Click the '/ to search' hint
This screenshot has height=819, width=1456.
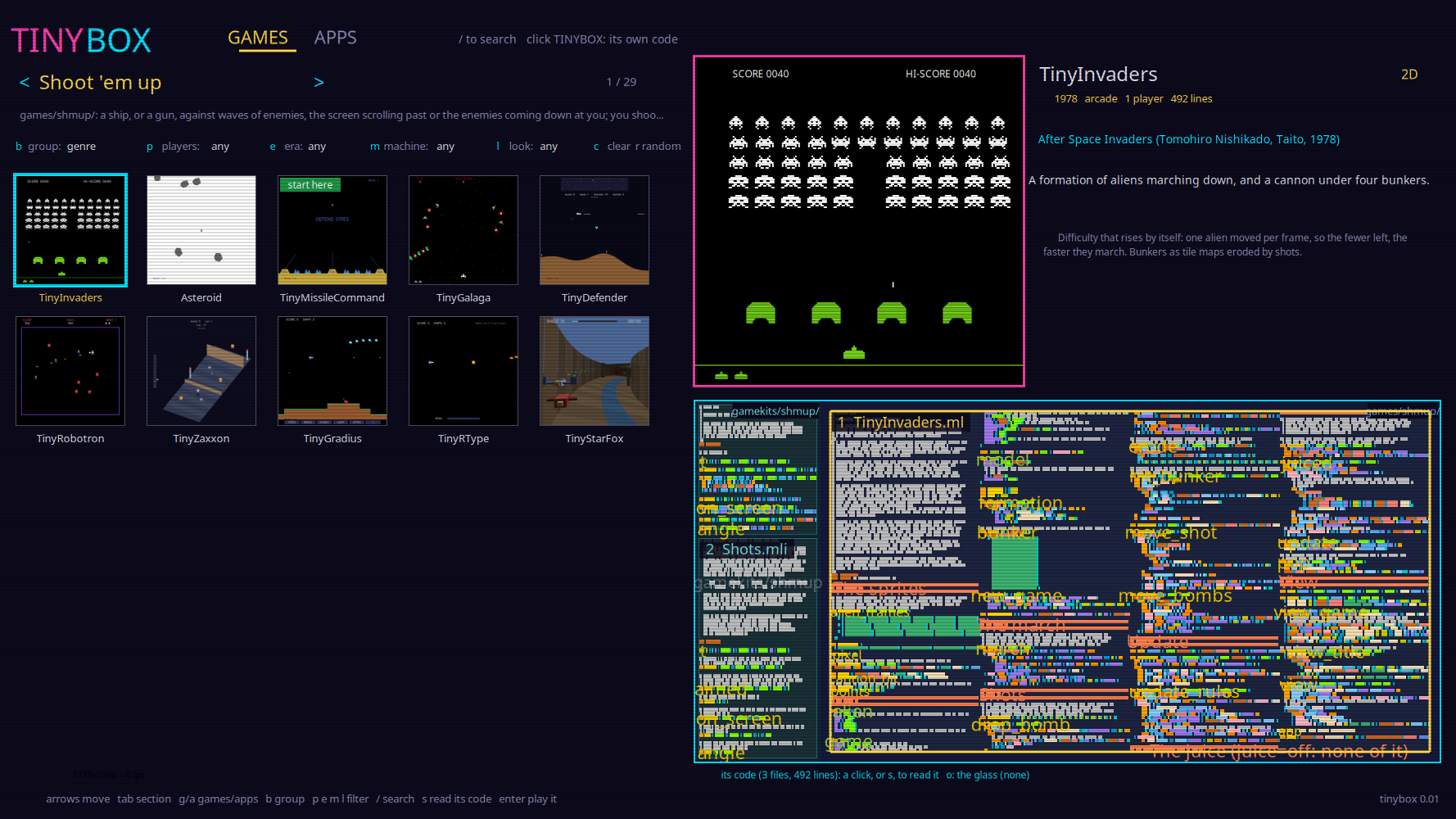(487, 39)
